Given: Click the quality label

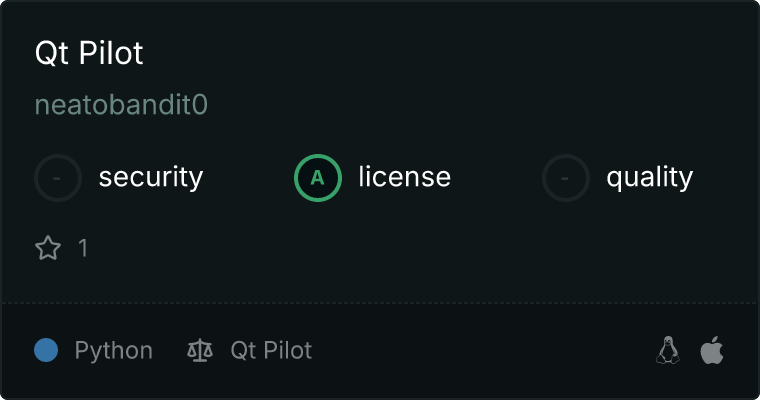Looking at the screenshot, I should [x=649, y=178].
